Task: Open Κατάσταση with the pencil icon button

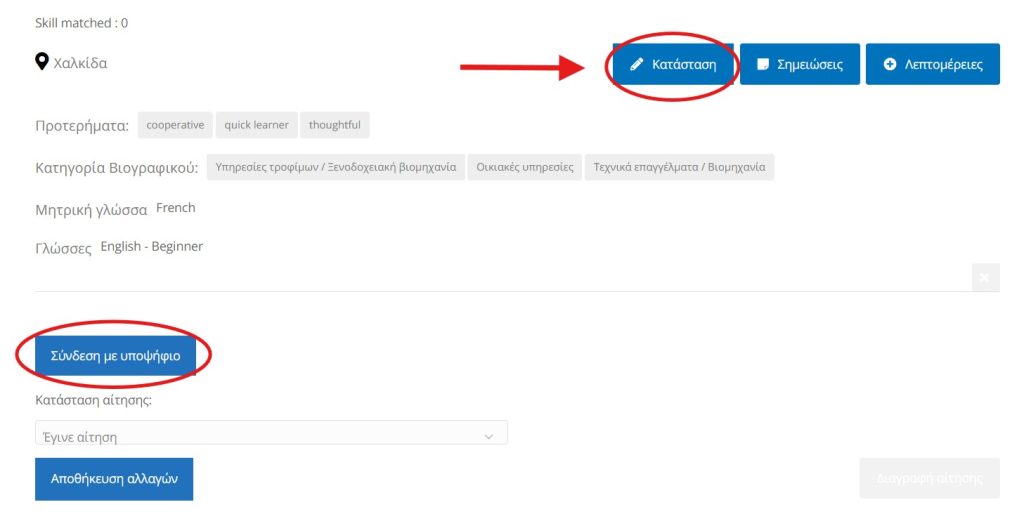Action: click(x=673, y=64)
